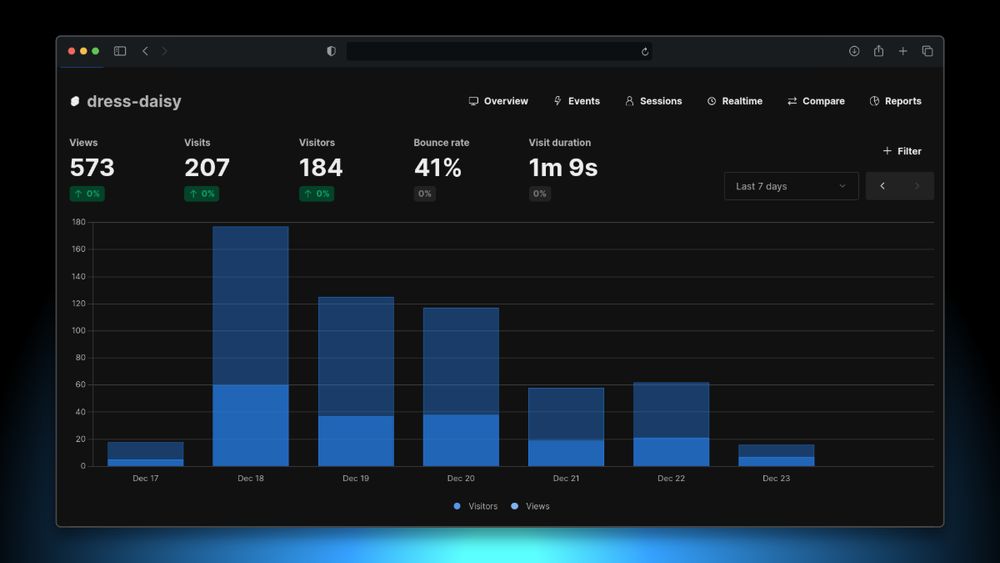Click the dress-daisy site logo icon
The height and width of the screenshot is (563, 1000).
(75, 101)
